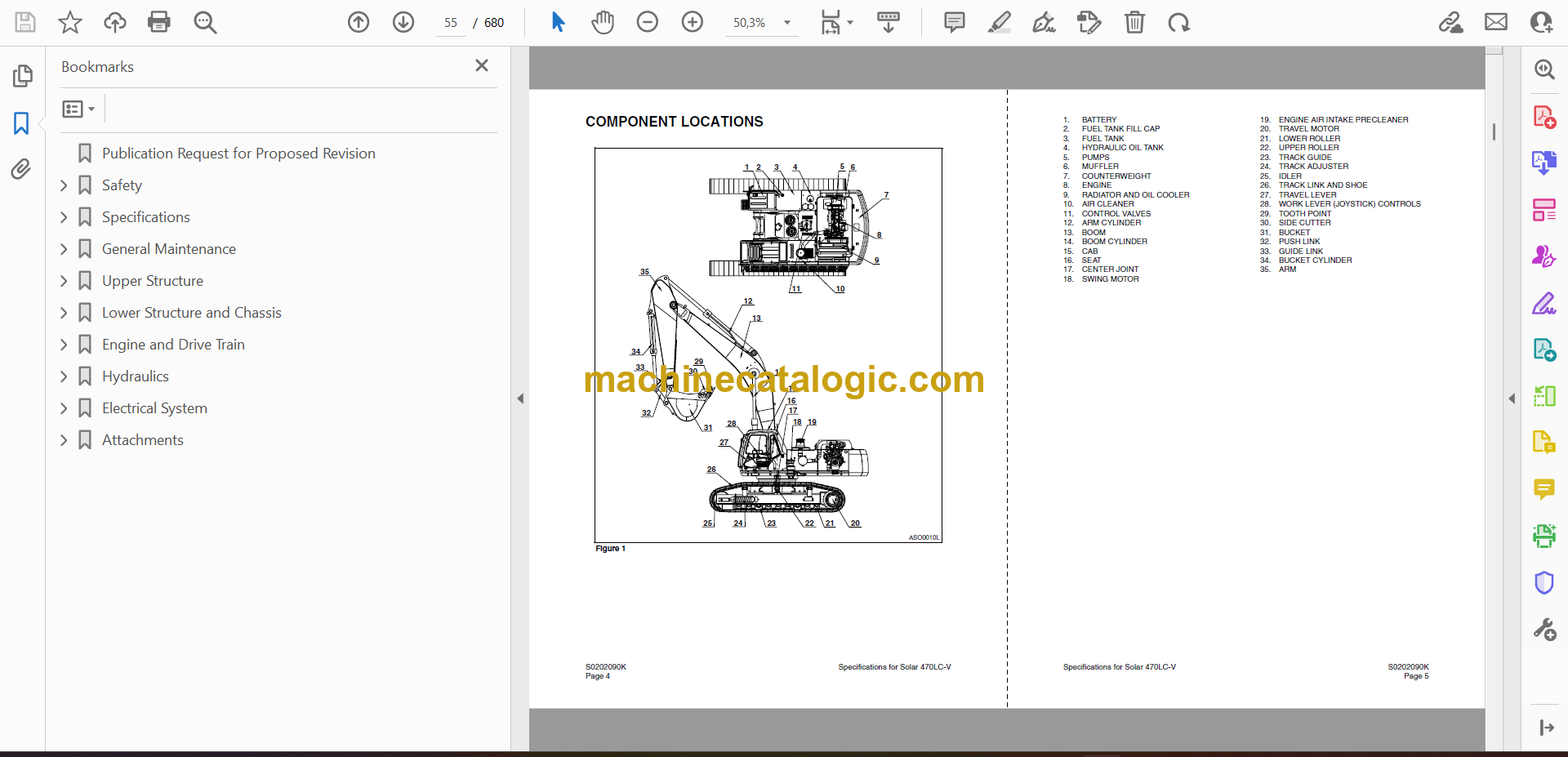
Task: Expand the right pane with bottom arrow
Action: coord(1546,728)
